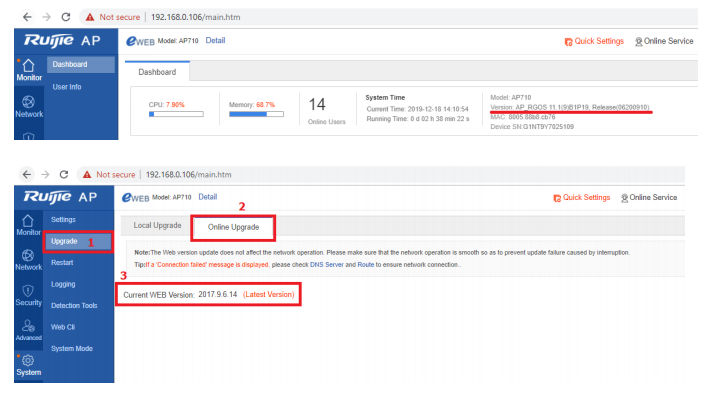Screen dimensions: 712x393
Task: Open Network section in top window sidebar
Action: [29, 107]
